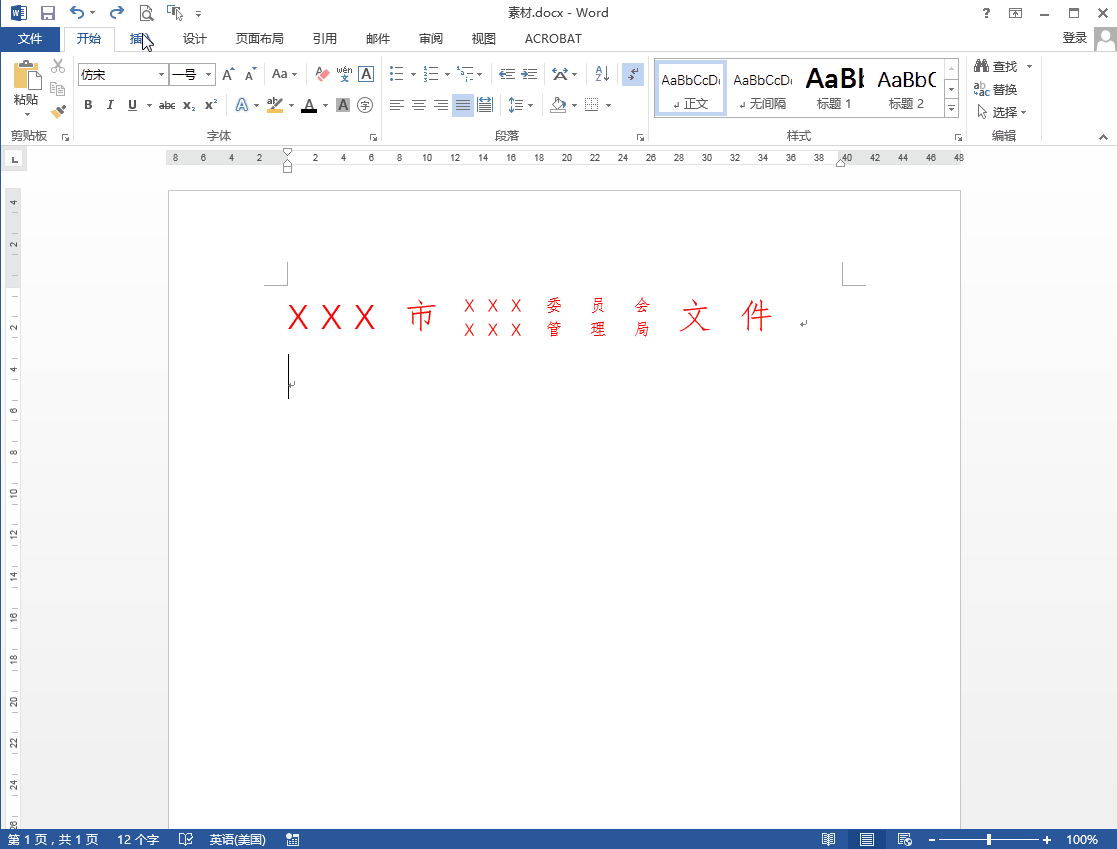This screenshot has width=1117, height=849.
Task: Expand the line spacing dropdown
Action: pos(530,105)
